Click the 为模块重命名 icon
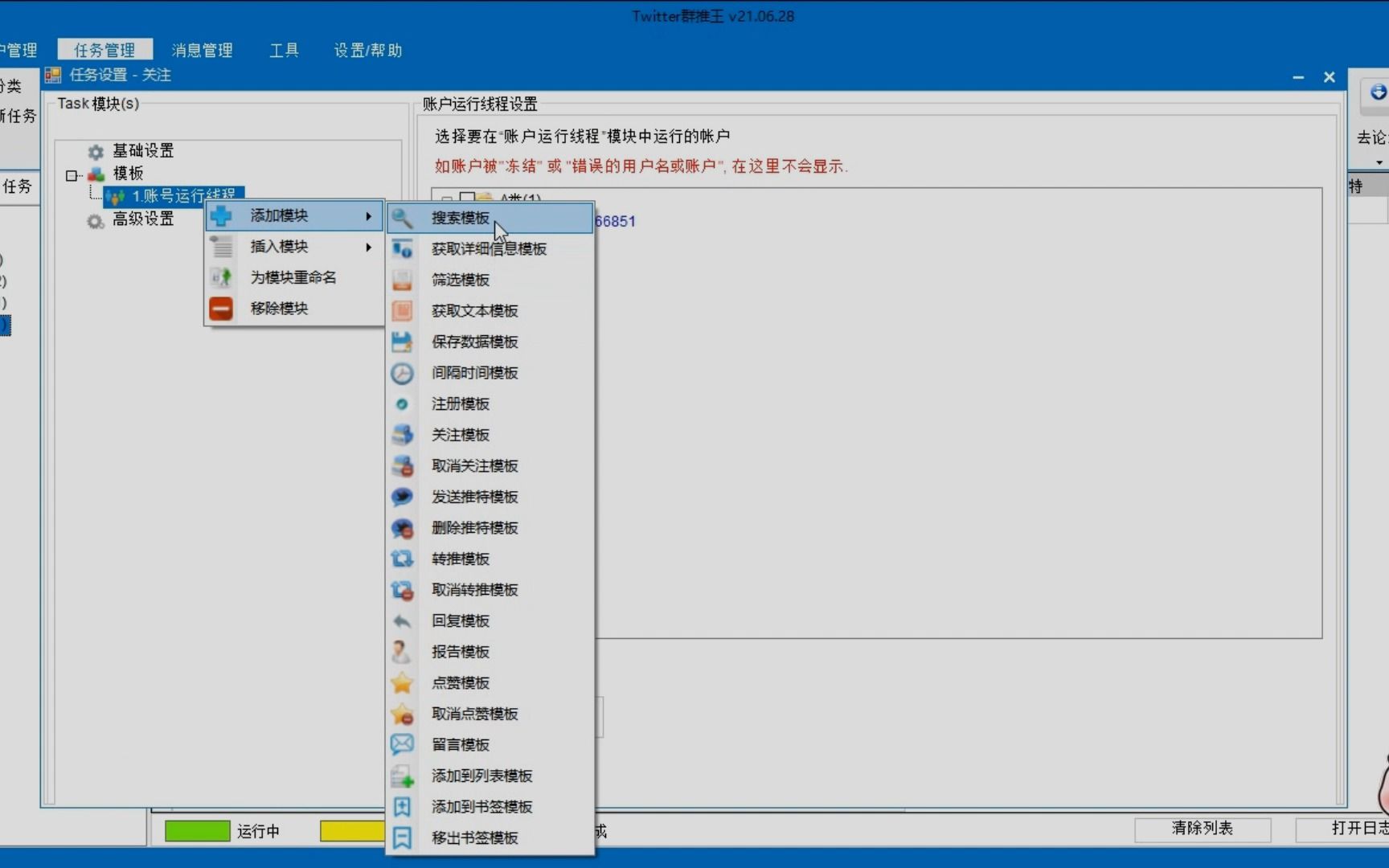Screen dimensions: 1389x868 click(221, 277)
